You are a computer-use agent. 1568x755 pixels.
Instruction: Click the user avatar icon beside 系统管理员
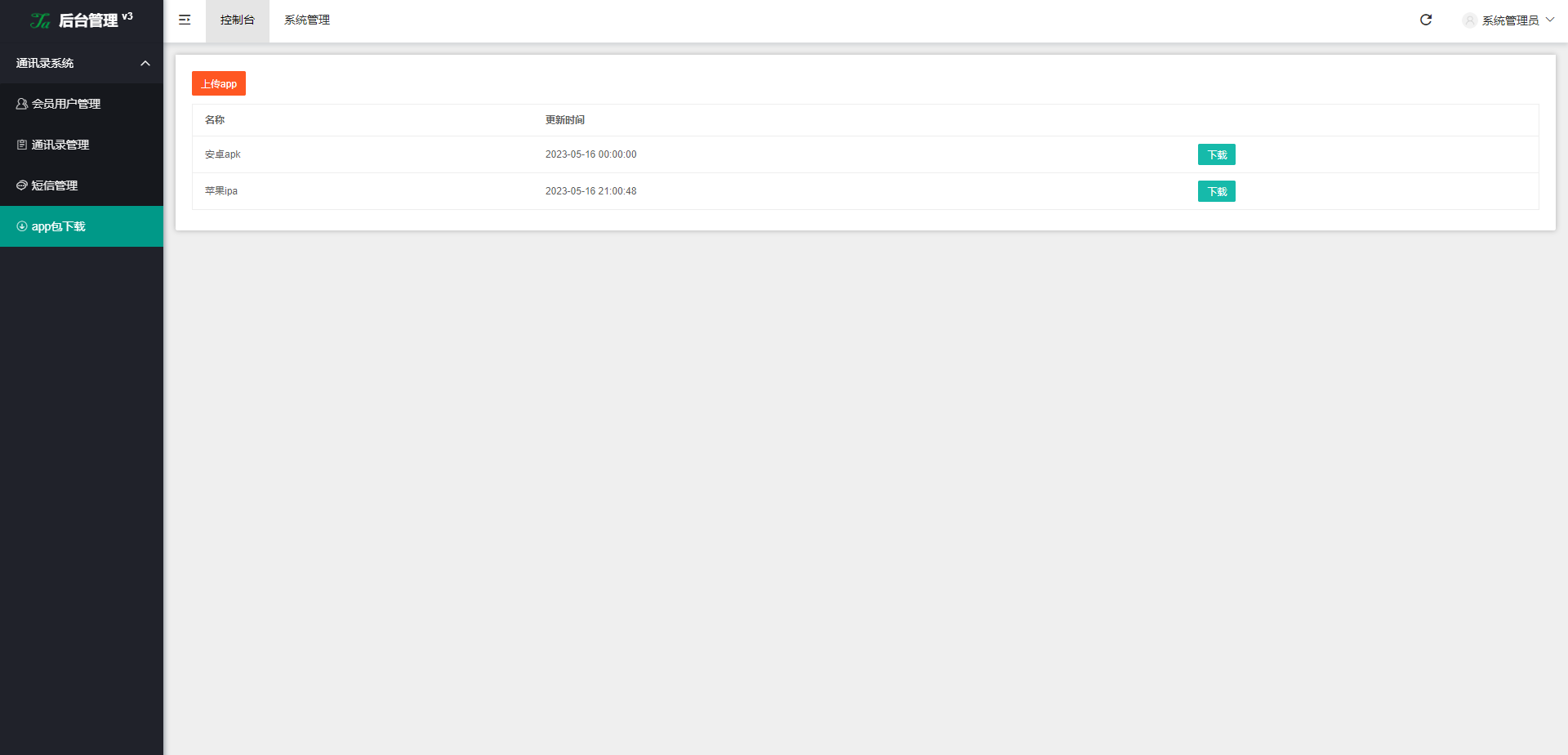[x=1469, y=20]
